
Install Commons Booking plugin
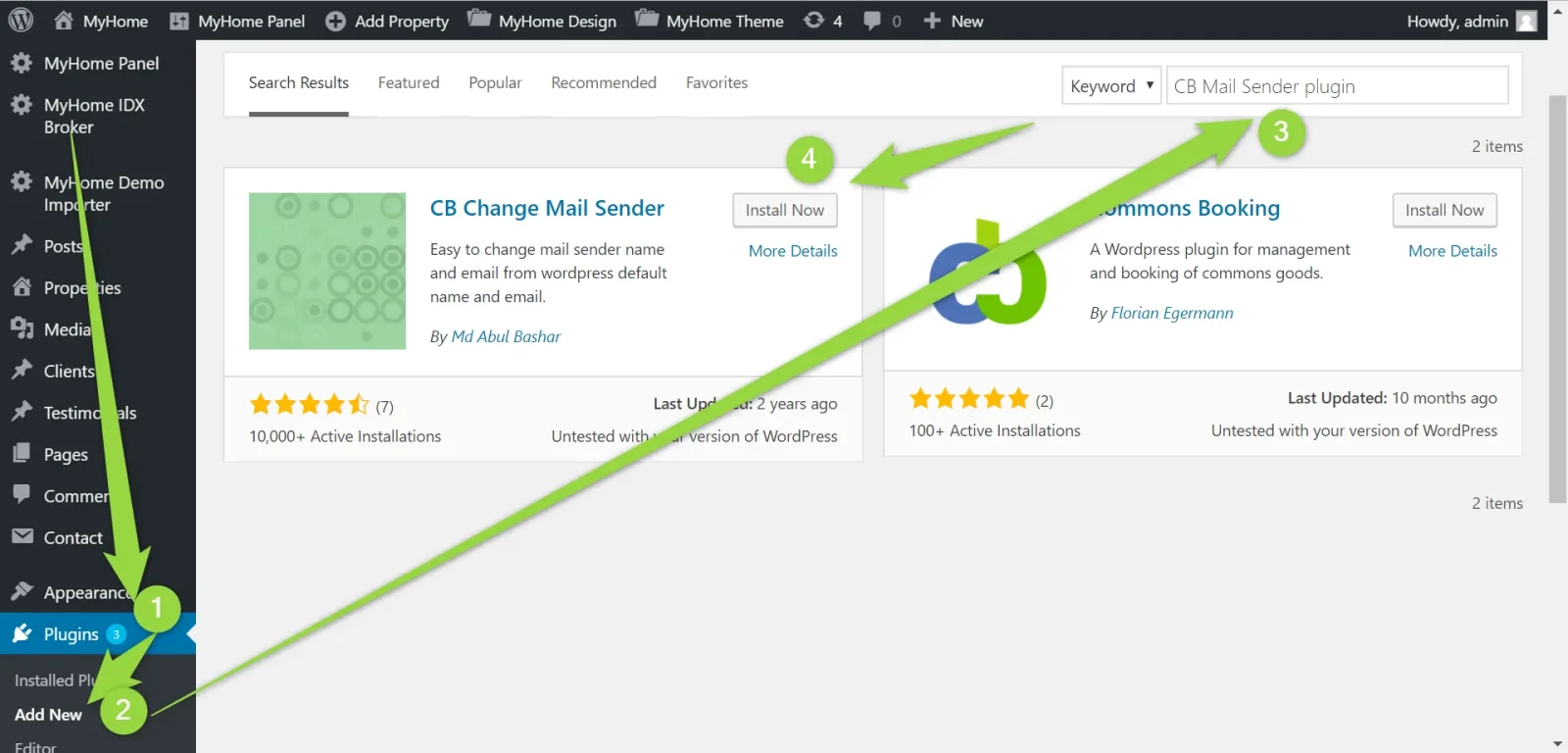pos(1445,210)
